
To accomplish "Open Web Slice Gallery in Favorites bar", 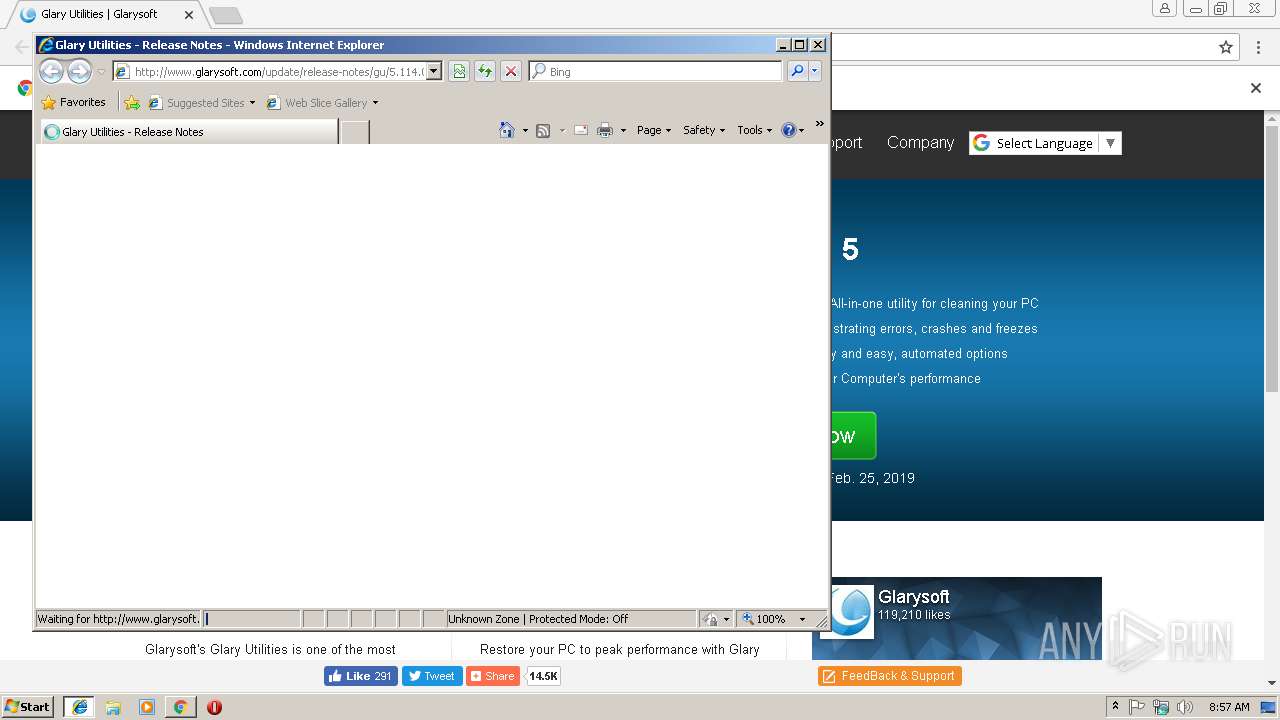I will click(322, 102).
